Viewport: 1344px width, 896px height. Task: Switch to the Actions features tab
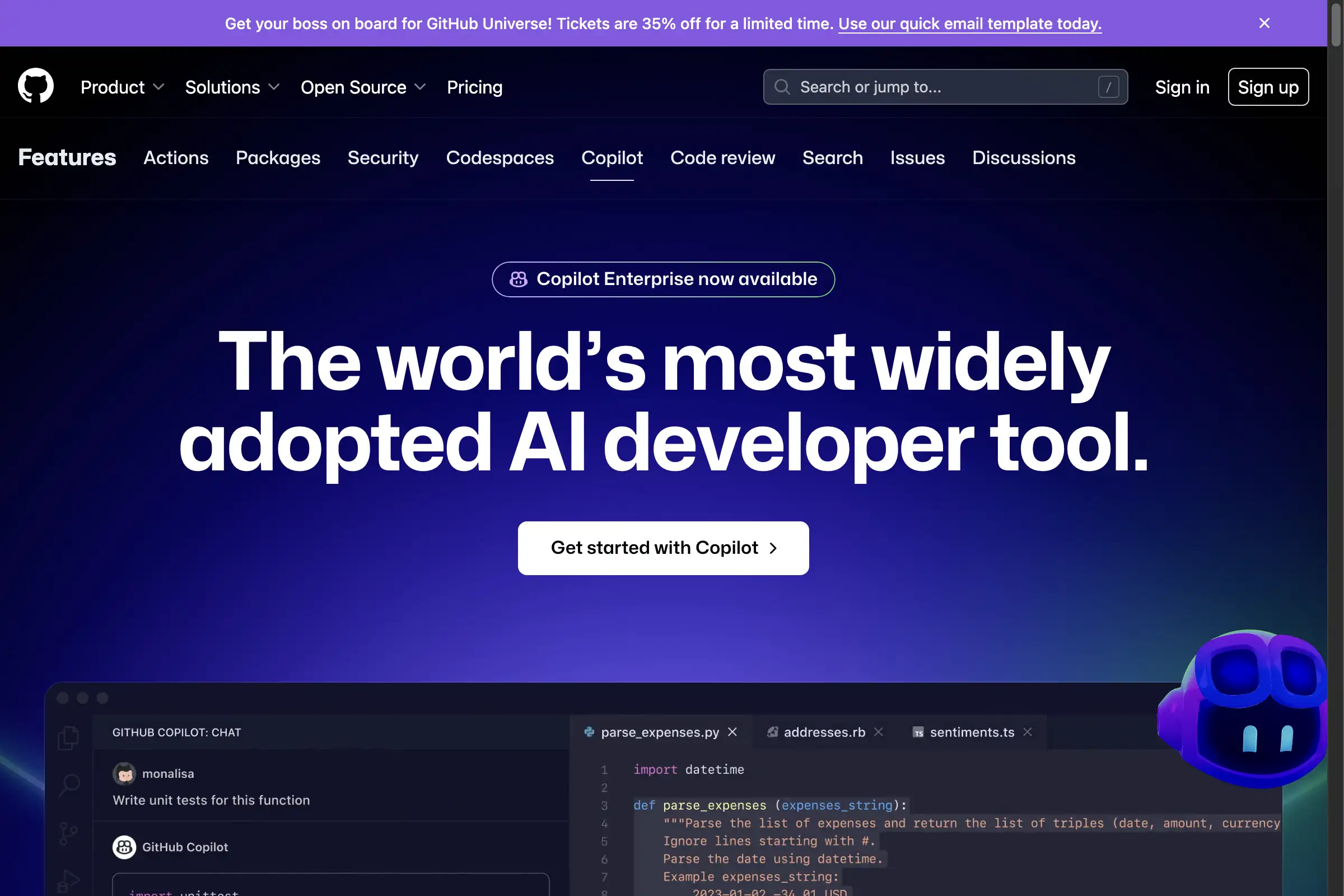click(175, 158)
